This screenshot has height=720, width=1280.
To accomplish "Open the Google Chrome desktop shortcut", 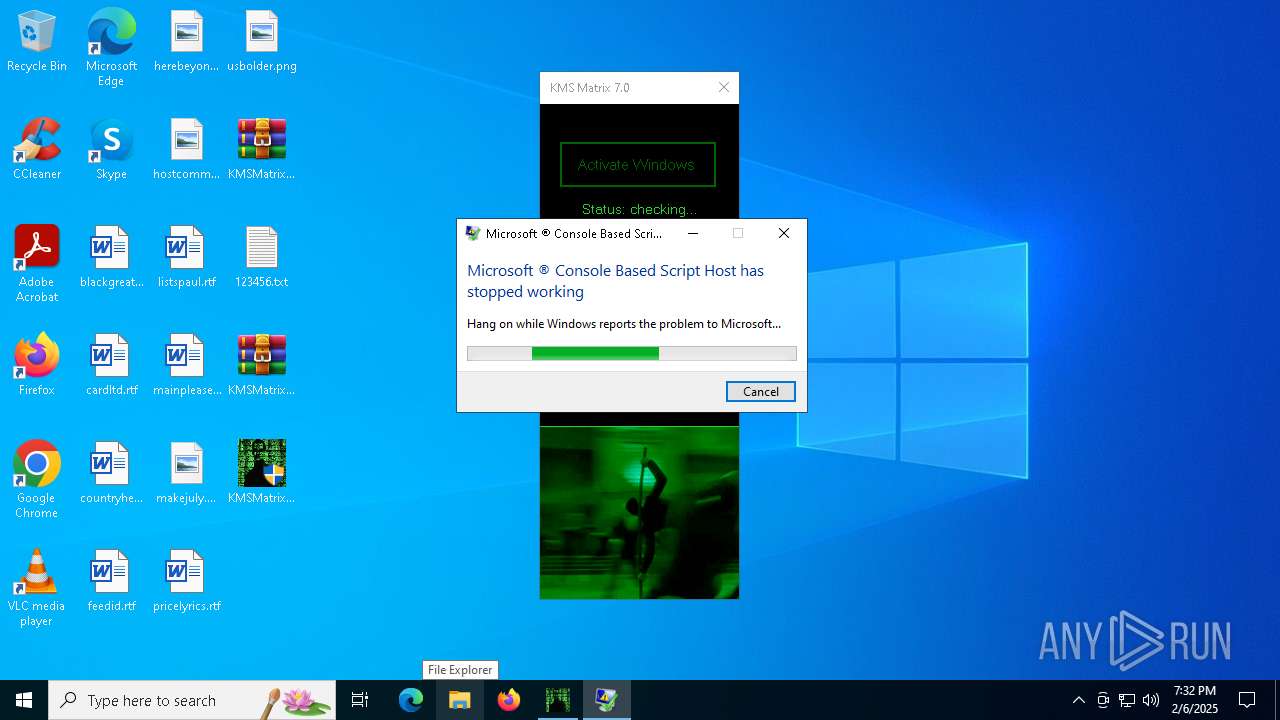I will 37,480.
